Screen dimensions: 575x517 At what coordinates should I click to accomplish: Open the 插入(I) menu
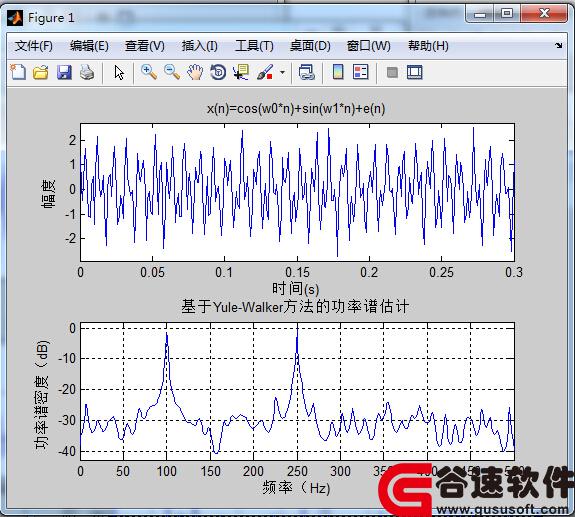point(199,46)
